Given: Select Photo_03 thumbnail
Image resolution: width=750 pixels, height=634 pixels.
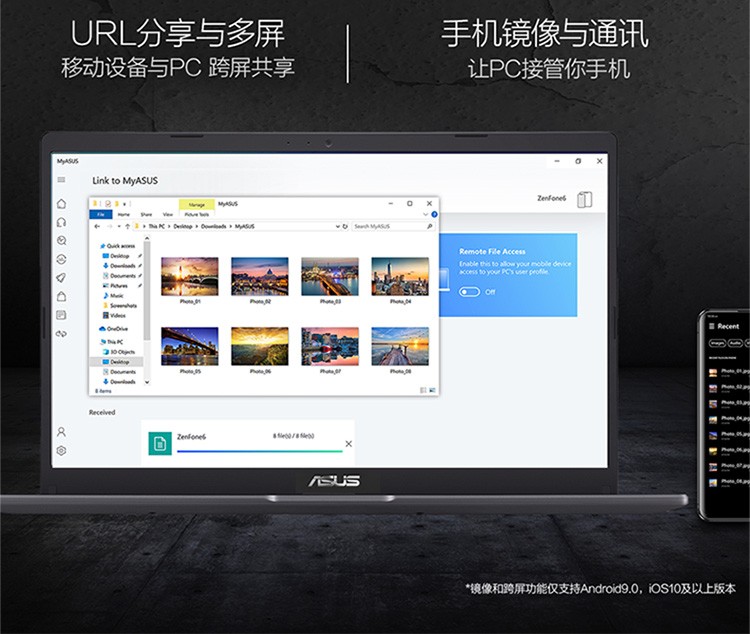Looking at the screenshot, I should pos(330,276).
